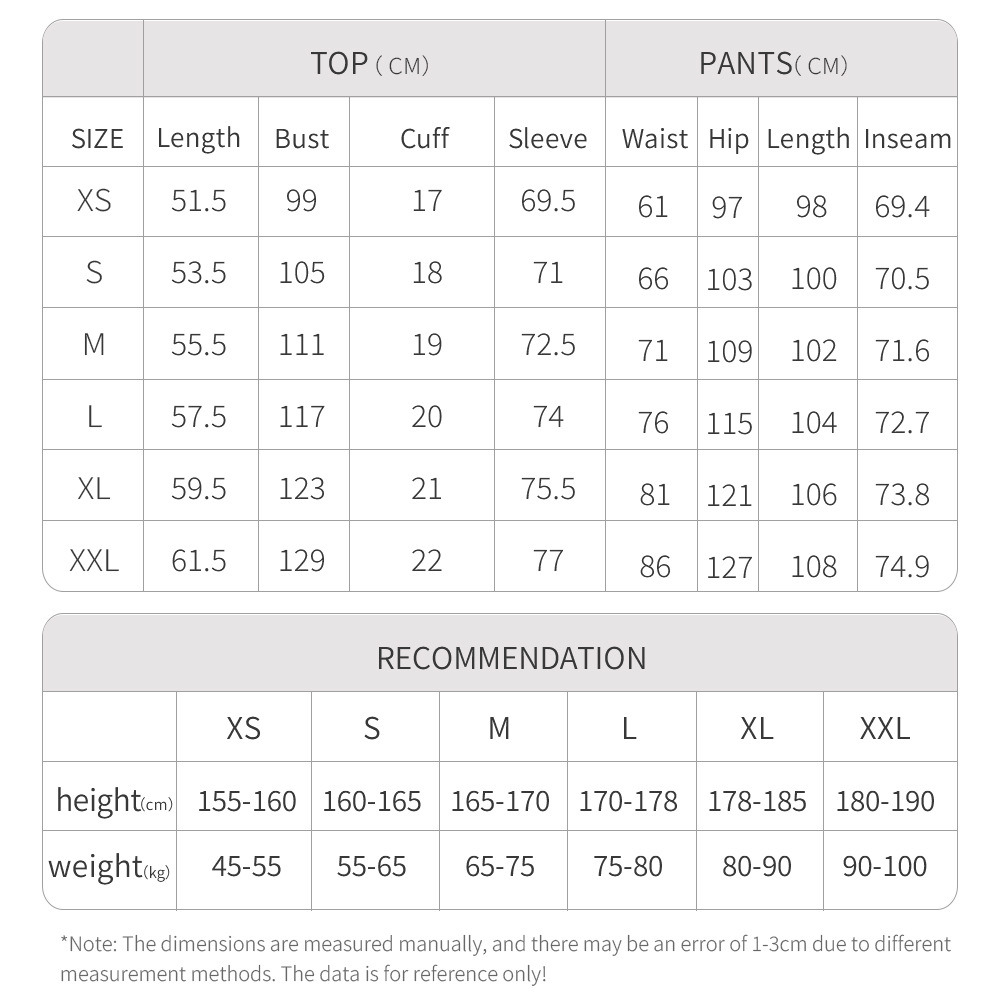
Task: Select the Hip column header
Action: [x=728, y=139]
